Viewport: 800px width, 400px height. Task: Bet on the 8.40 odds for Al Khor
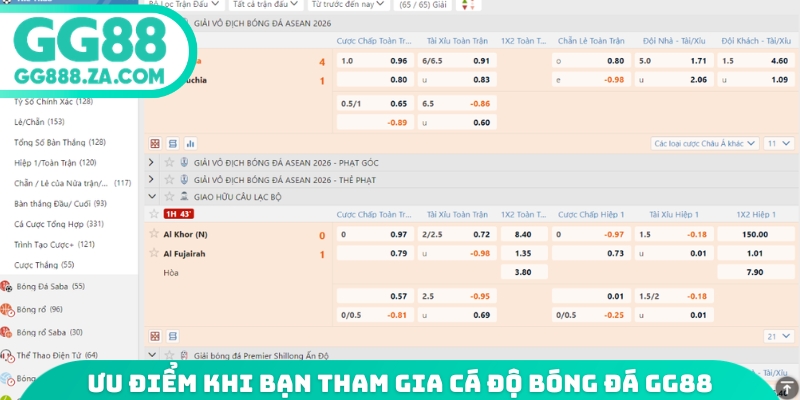(524, 234)
